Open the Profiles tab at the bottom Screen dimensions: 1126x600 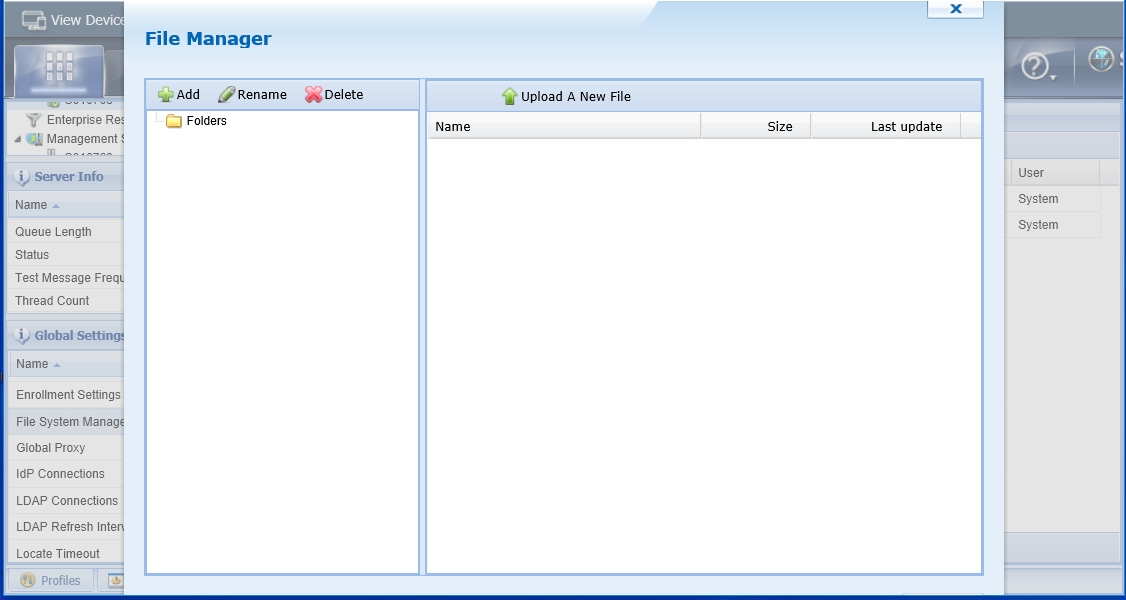coord(51,580)
